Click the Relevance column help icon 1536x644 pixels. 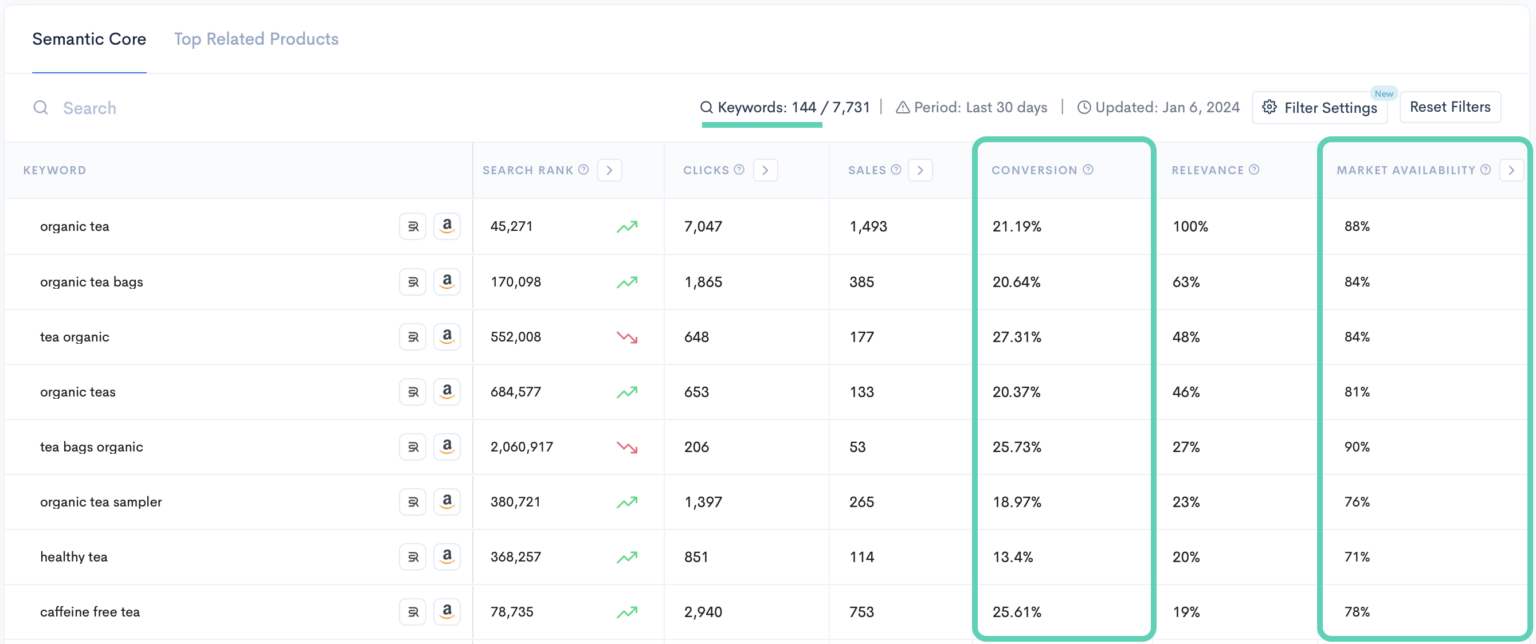[1254, 170]
